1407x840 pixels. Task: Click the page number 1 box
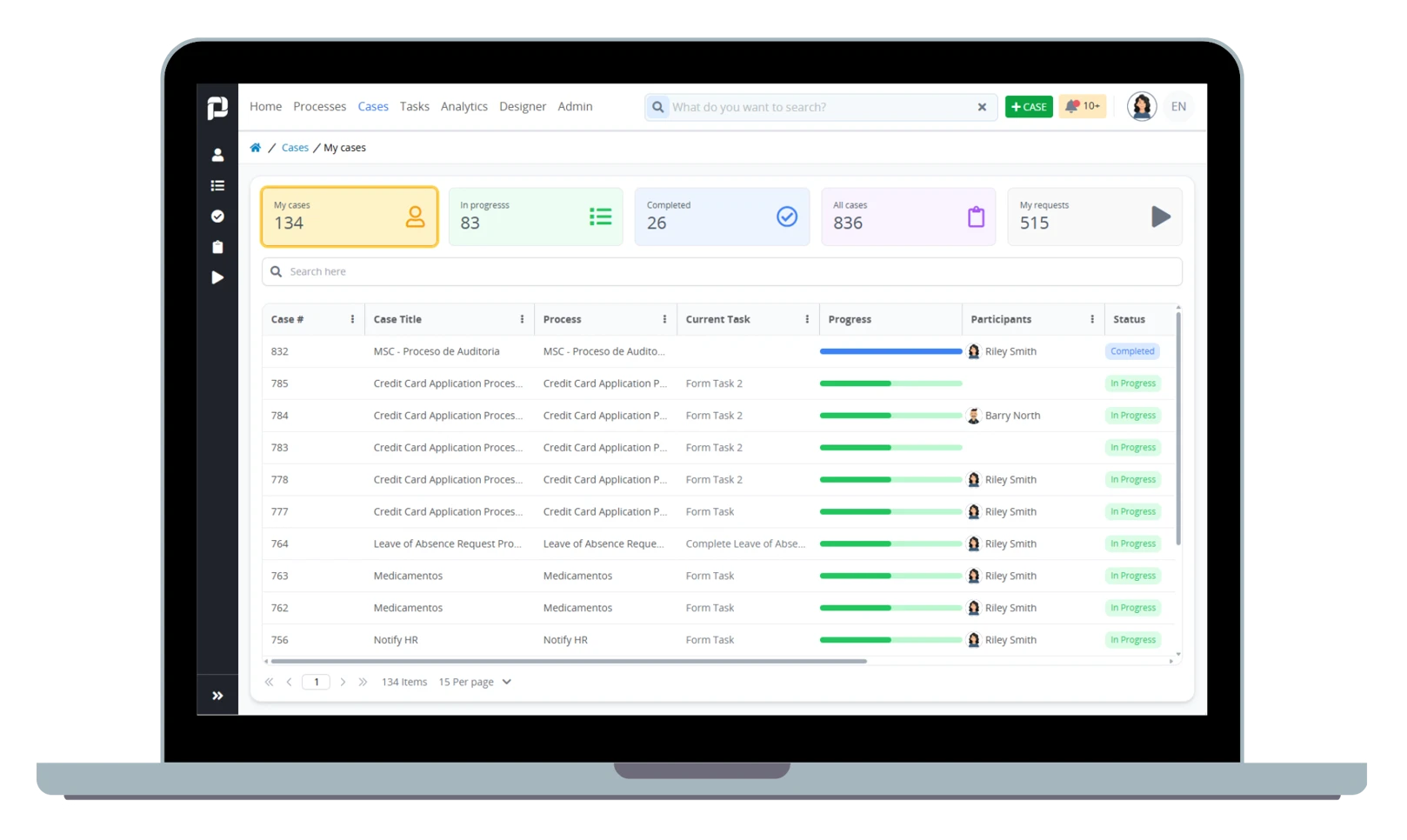pyautogui.click(x=316, y=682)
